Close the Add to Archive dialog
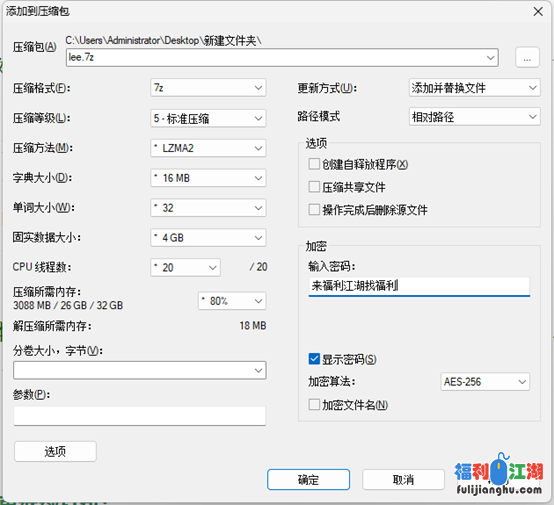Screen dimensions: 554x505 [538, 12]
